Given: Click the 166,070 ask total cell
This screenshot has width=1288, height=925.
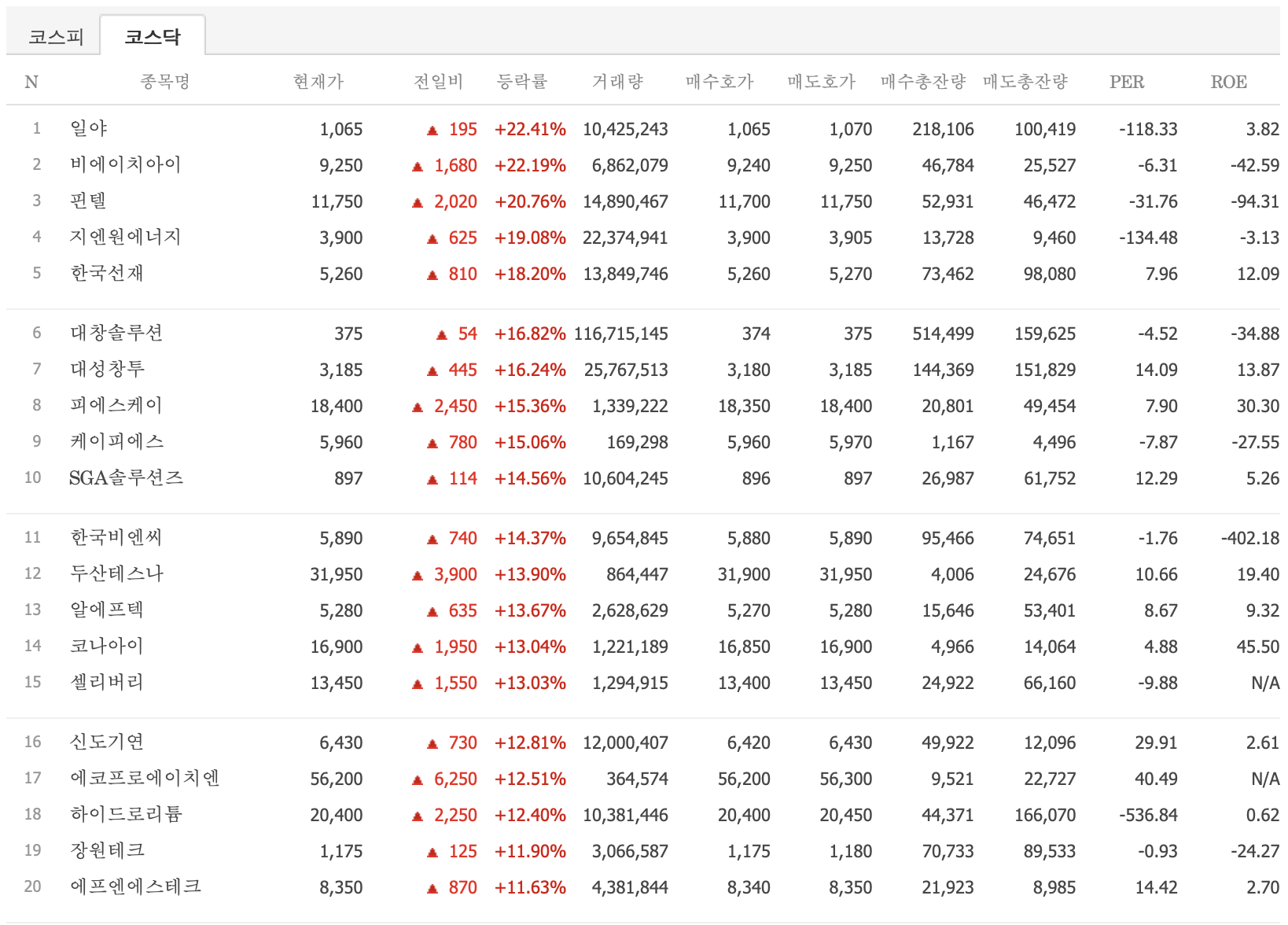Looking at the screenshot, I should [x=1045, y=815].
